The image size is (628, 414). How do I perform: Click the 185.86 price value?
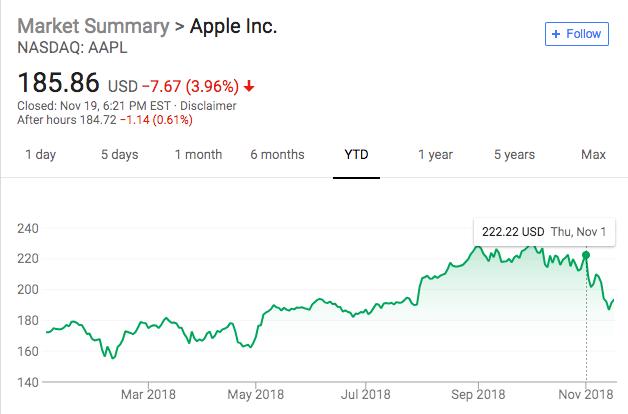point(58,82)
